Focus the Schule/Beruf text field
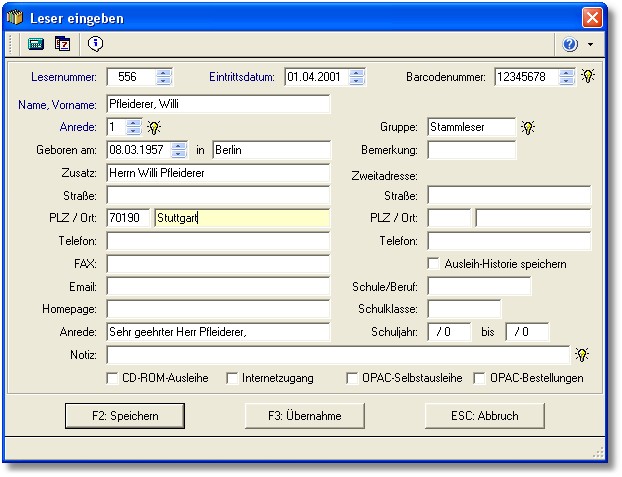The width and height of the screenshot is (622, 477). [478, 287]
